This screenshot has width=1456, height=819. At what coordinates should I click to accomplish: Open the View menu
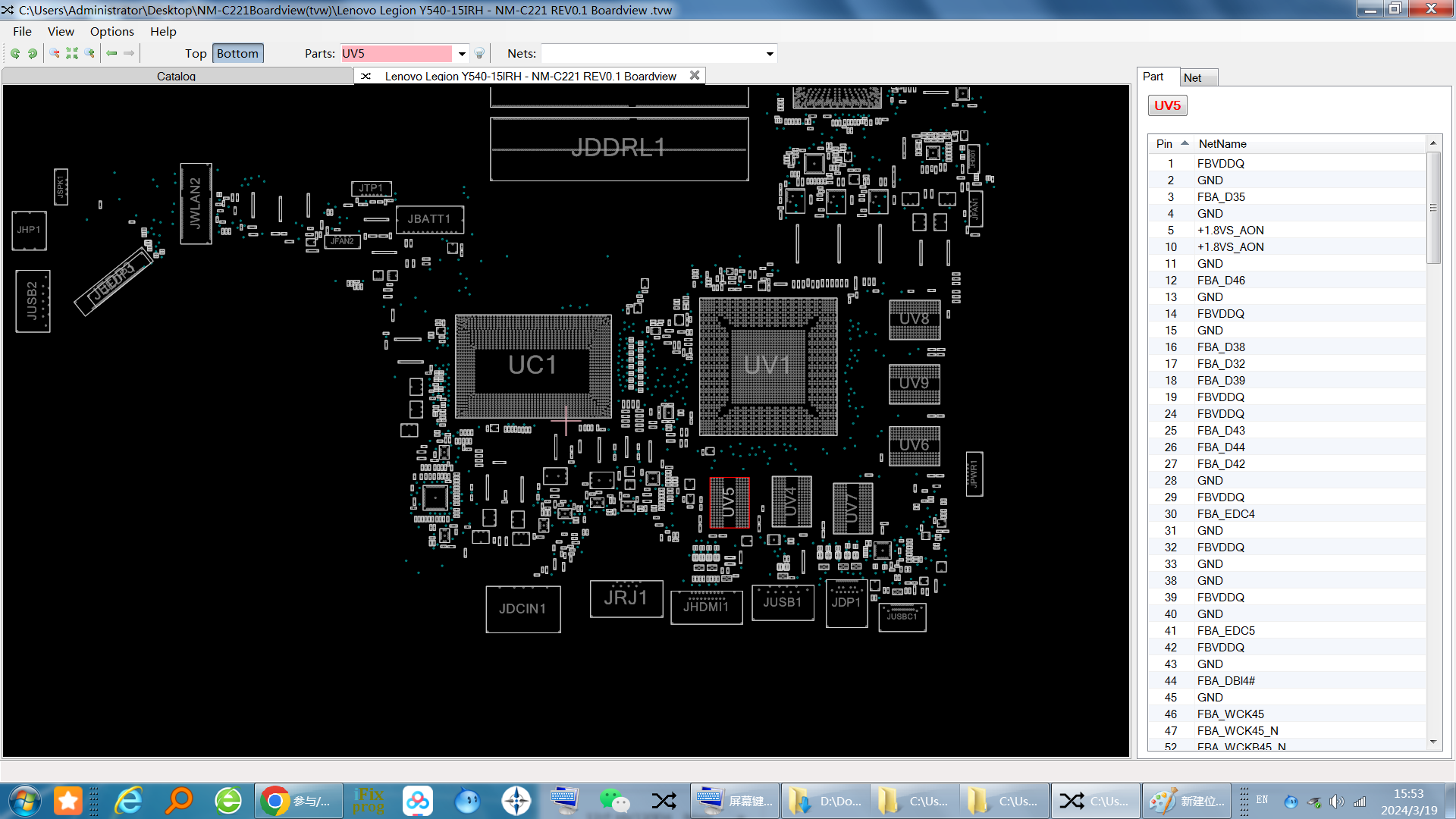[61, 31]
